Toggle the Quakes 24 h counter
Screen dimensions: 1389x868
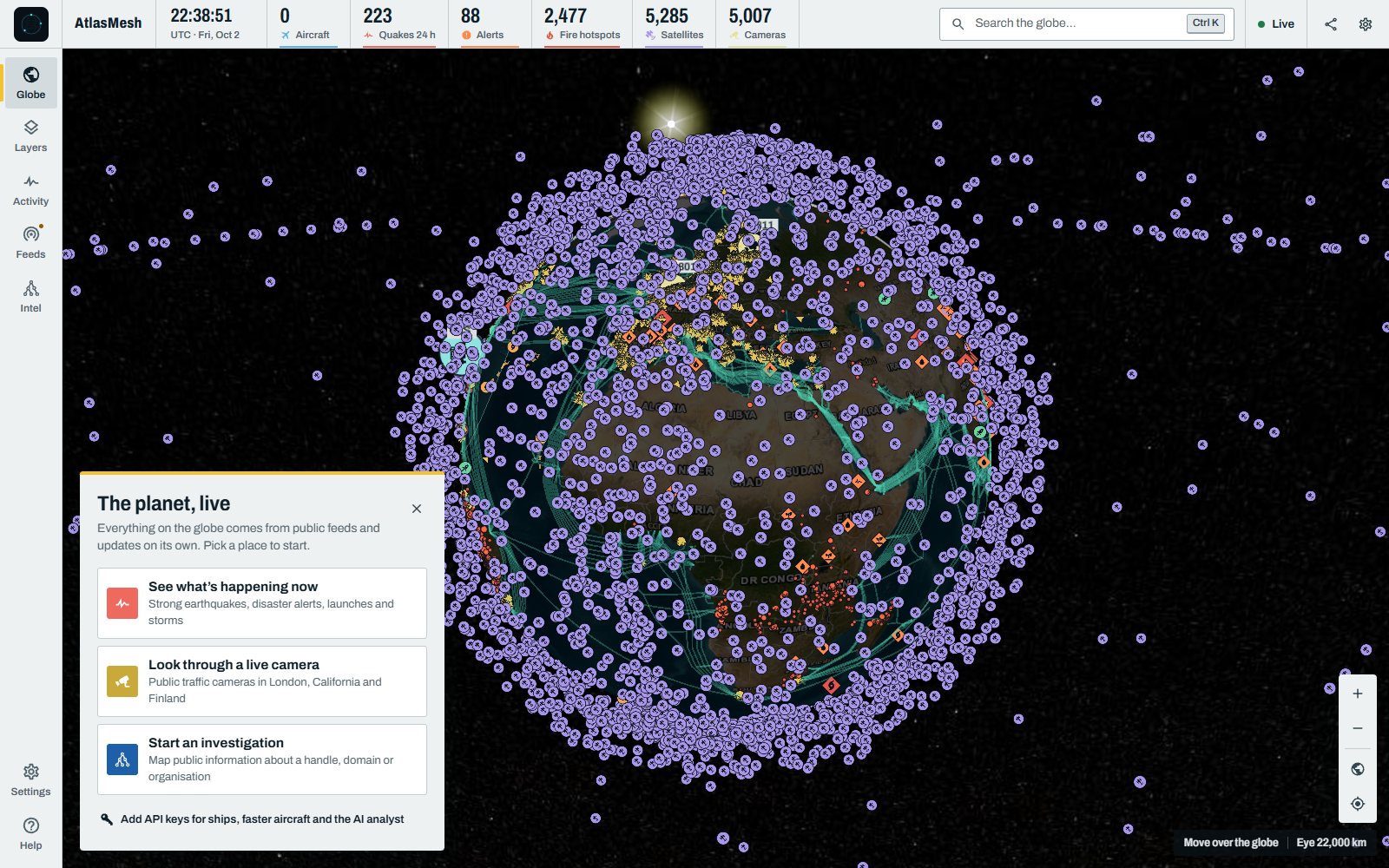click(399, 23)
